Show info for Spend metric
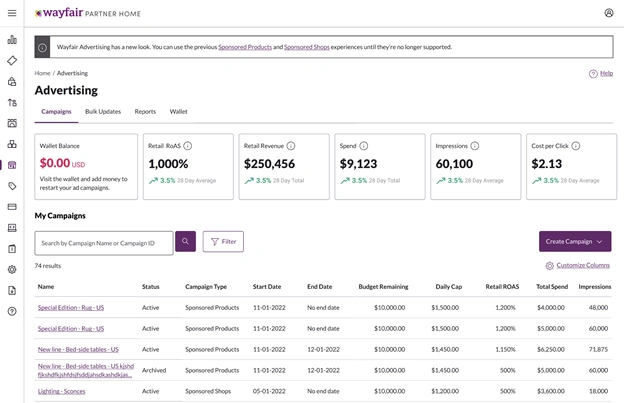Screen dimensions: 624x403 [x=364, y=146]
